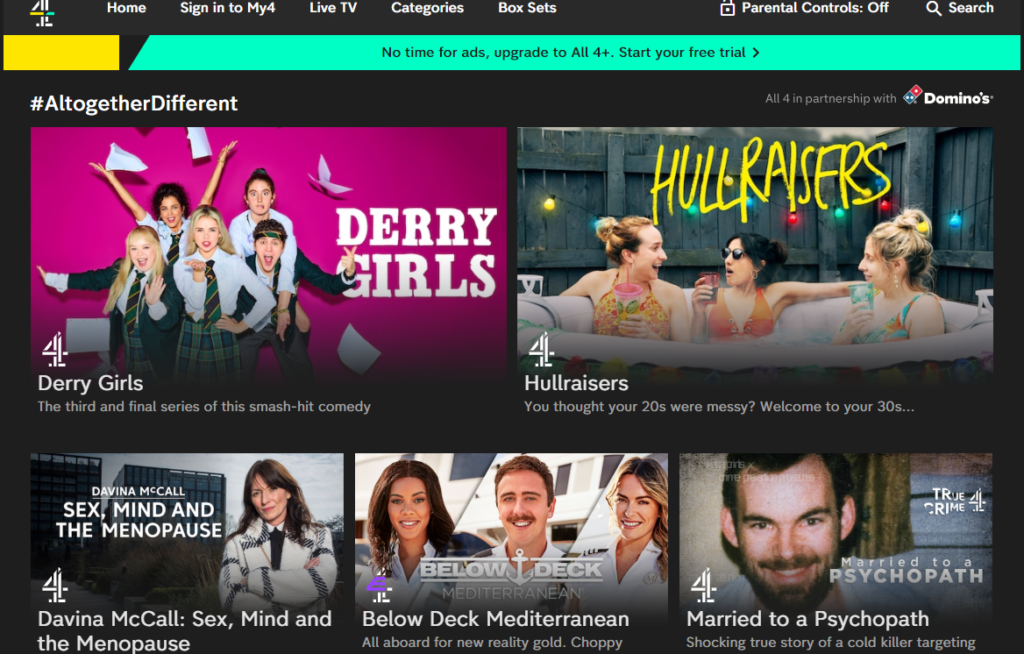Click 'All 4 in partnership with' text
The image size is (1024, 654).
pos(831,99)
